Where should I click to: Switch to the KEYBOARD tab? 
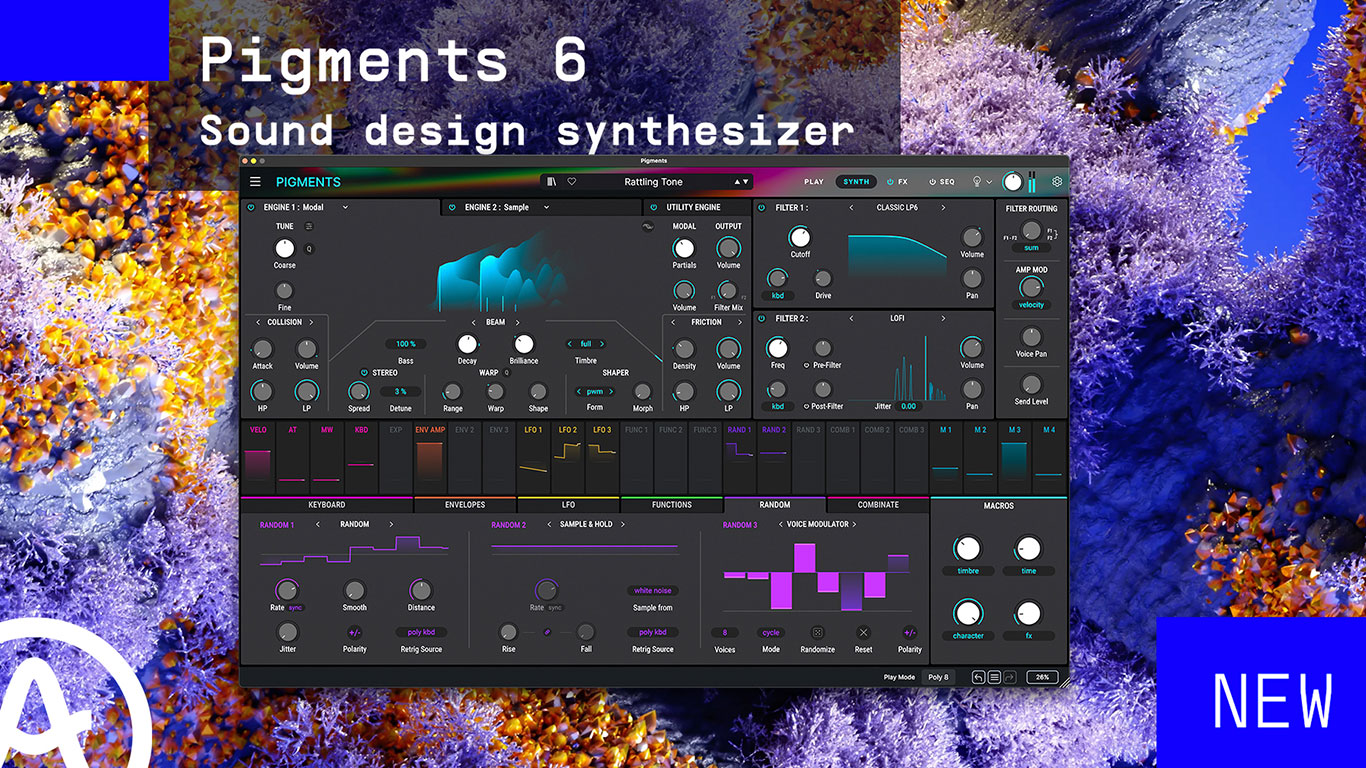(x=327, y=505)
